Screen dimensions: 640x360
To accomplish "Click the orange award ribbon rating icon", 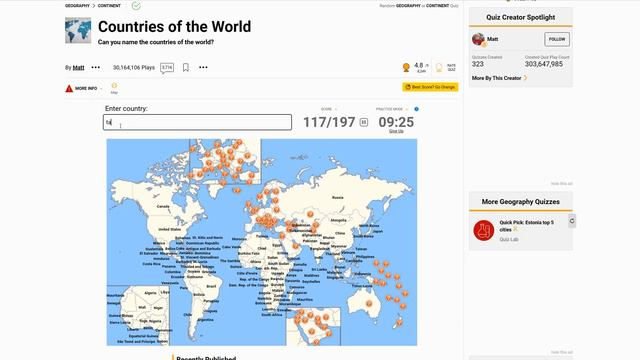I will [x=406, y=68].
